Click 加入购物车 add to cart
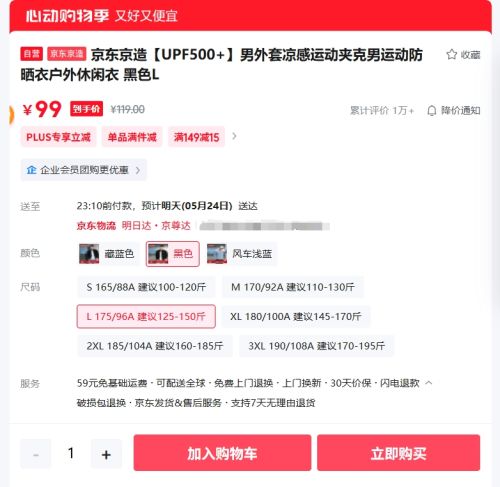The width and height of the screenshot is (500, 487). (x=222, y=453)
